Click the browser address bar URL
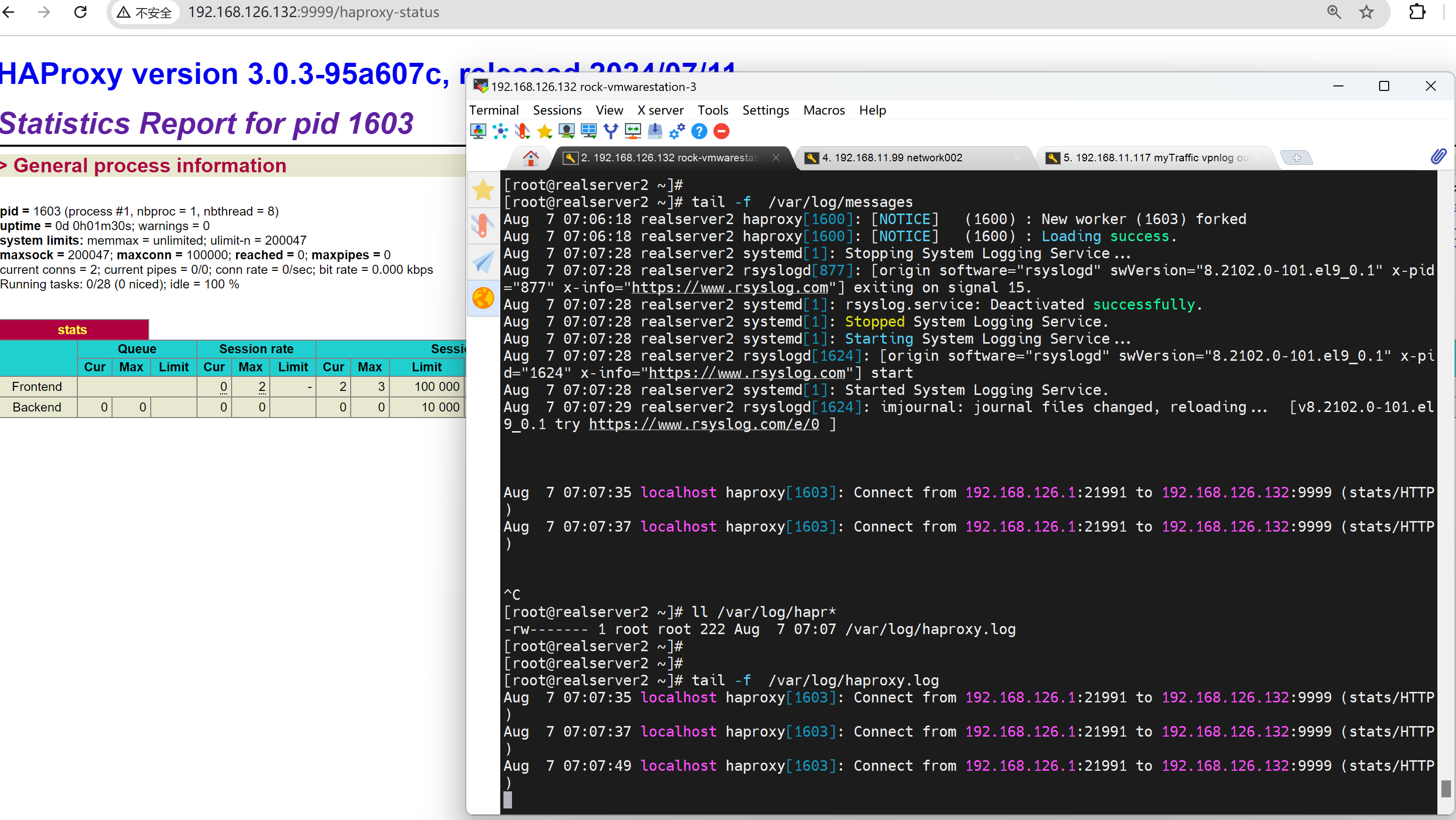1456x820 pixels. (314, 13)
